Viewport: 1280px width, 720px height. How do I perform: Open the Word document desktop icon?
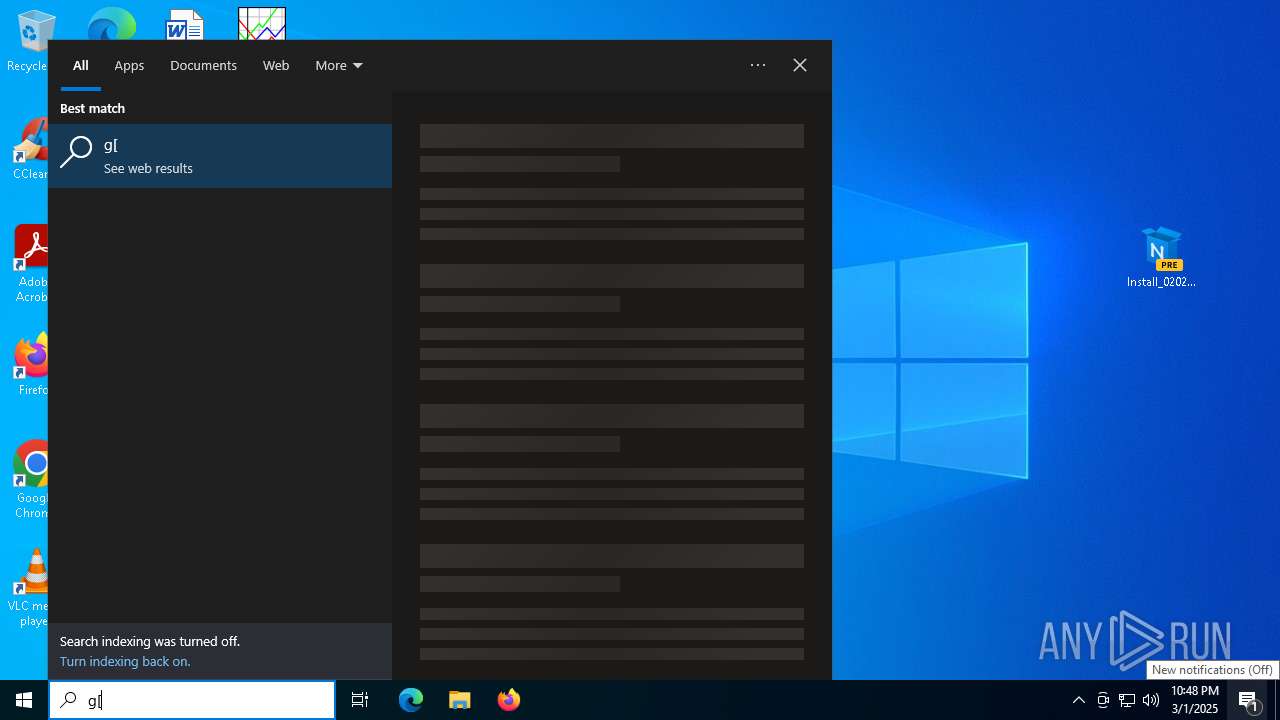[184, 24]
